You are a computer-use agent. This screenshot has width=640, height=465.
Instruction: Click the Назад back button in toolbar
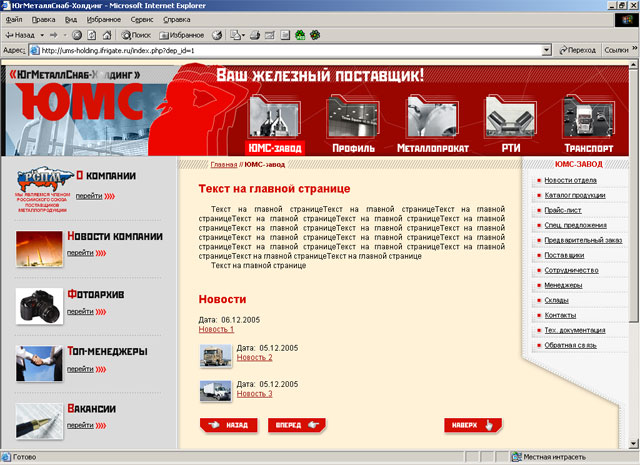[20, 35]
